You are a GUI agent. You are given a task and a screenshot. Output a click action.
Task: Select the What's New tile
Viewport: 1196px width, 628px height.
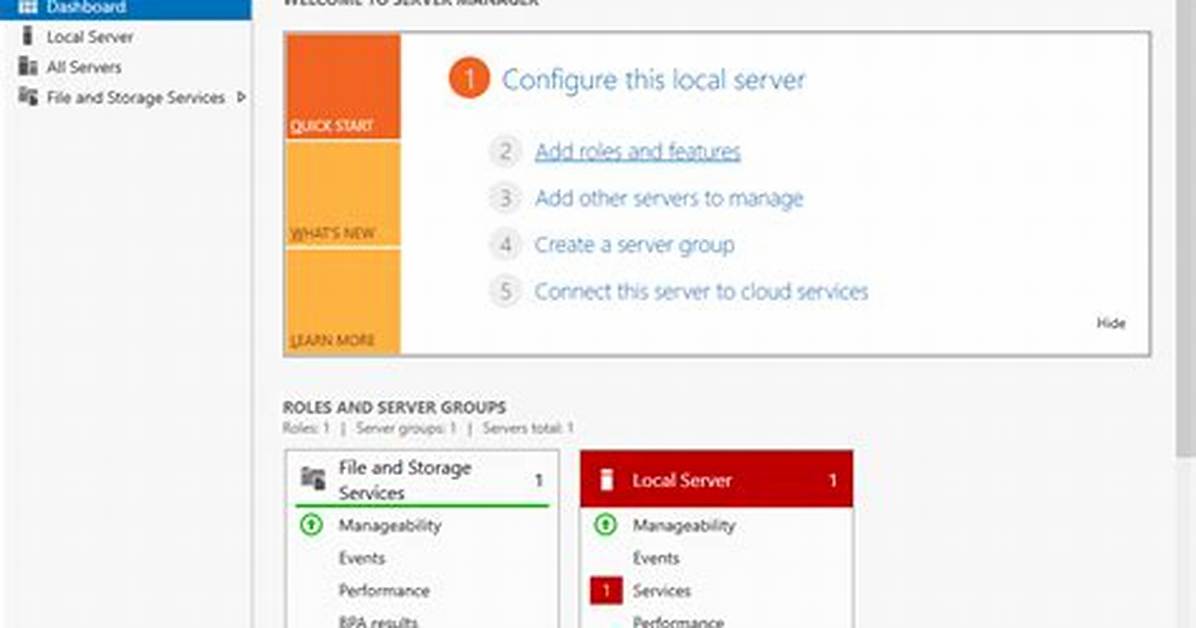tap(342, 195)
